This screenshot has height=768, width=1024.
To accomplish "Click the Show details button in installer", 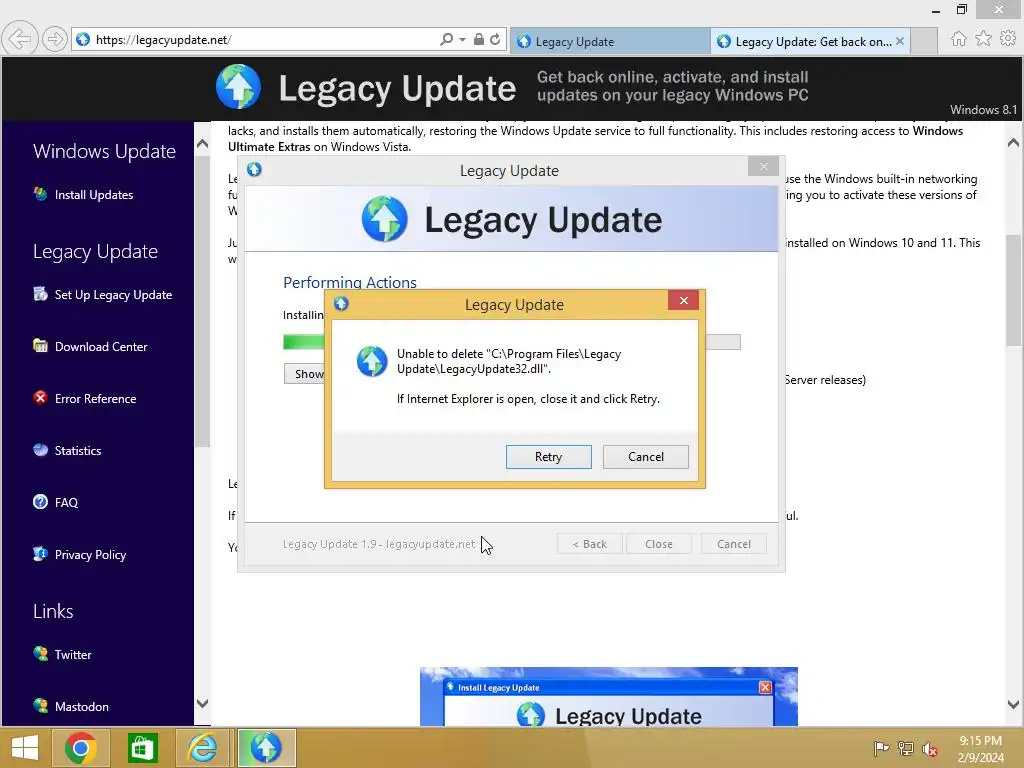I will 304,374.
